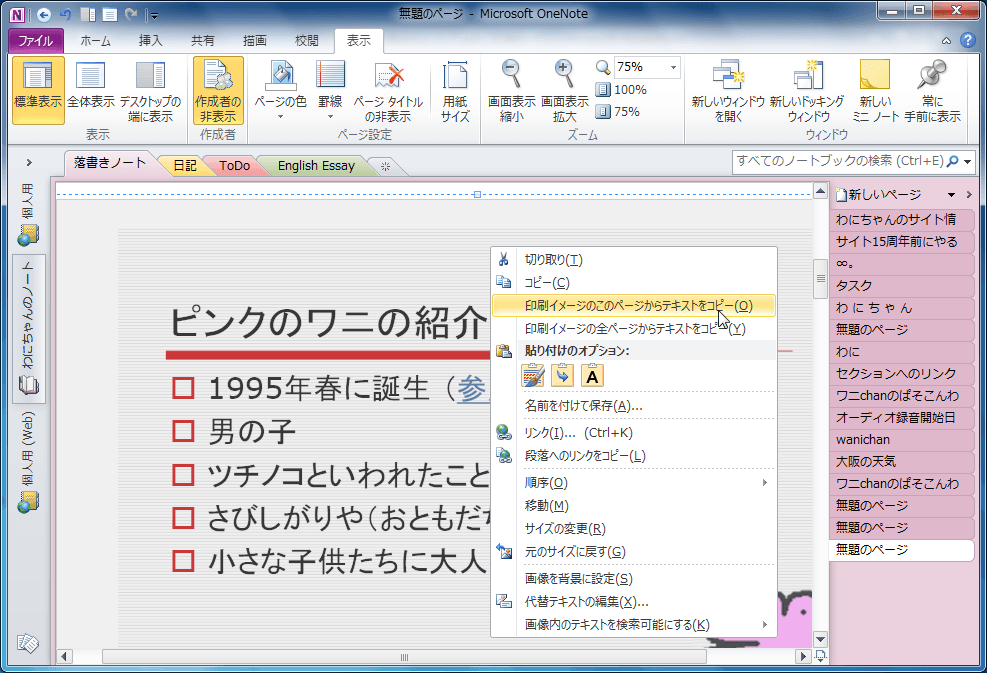Expand the 順序(O) submenu
Viewport: 987px width, 673px height.
(x=633, y=483)
